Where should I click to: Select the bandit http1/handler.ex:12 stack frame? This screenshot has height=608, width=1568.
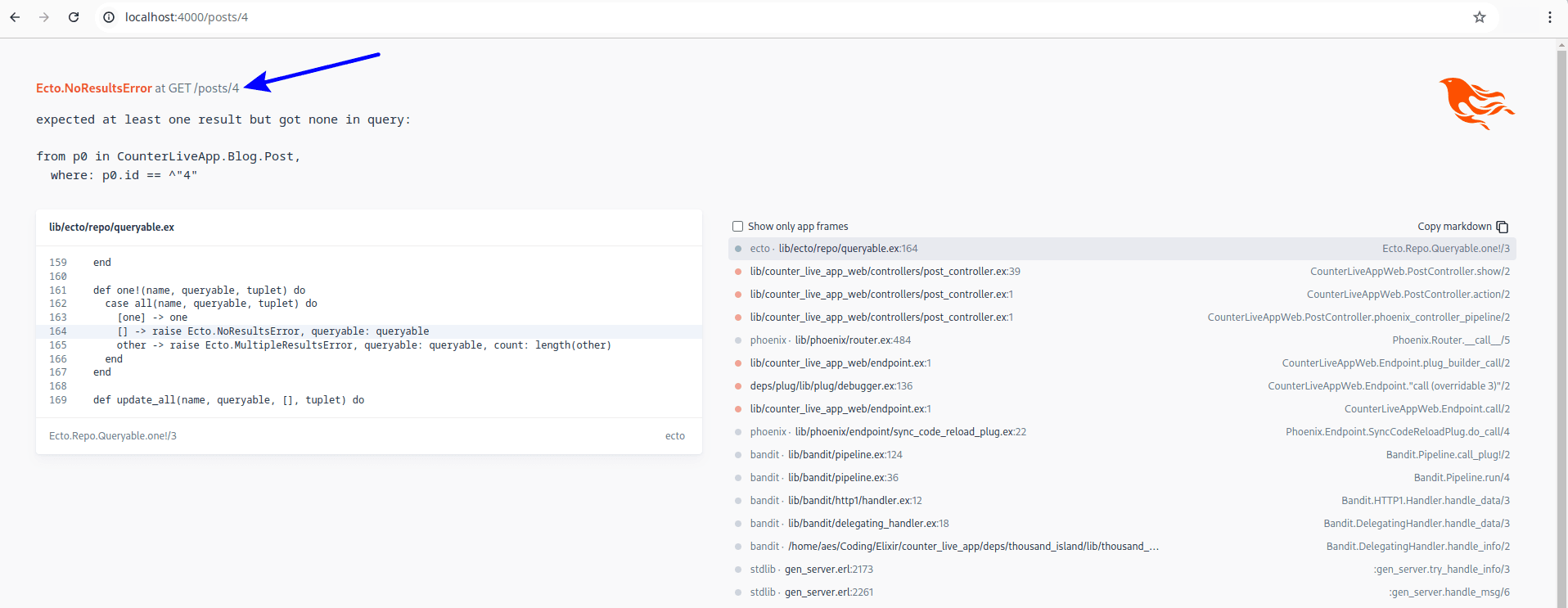pyautogui.click(x=1122, y=501)
